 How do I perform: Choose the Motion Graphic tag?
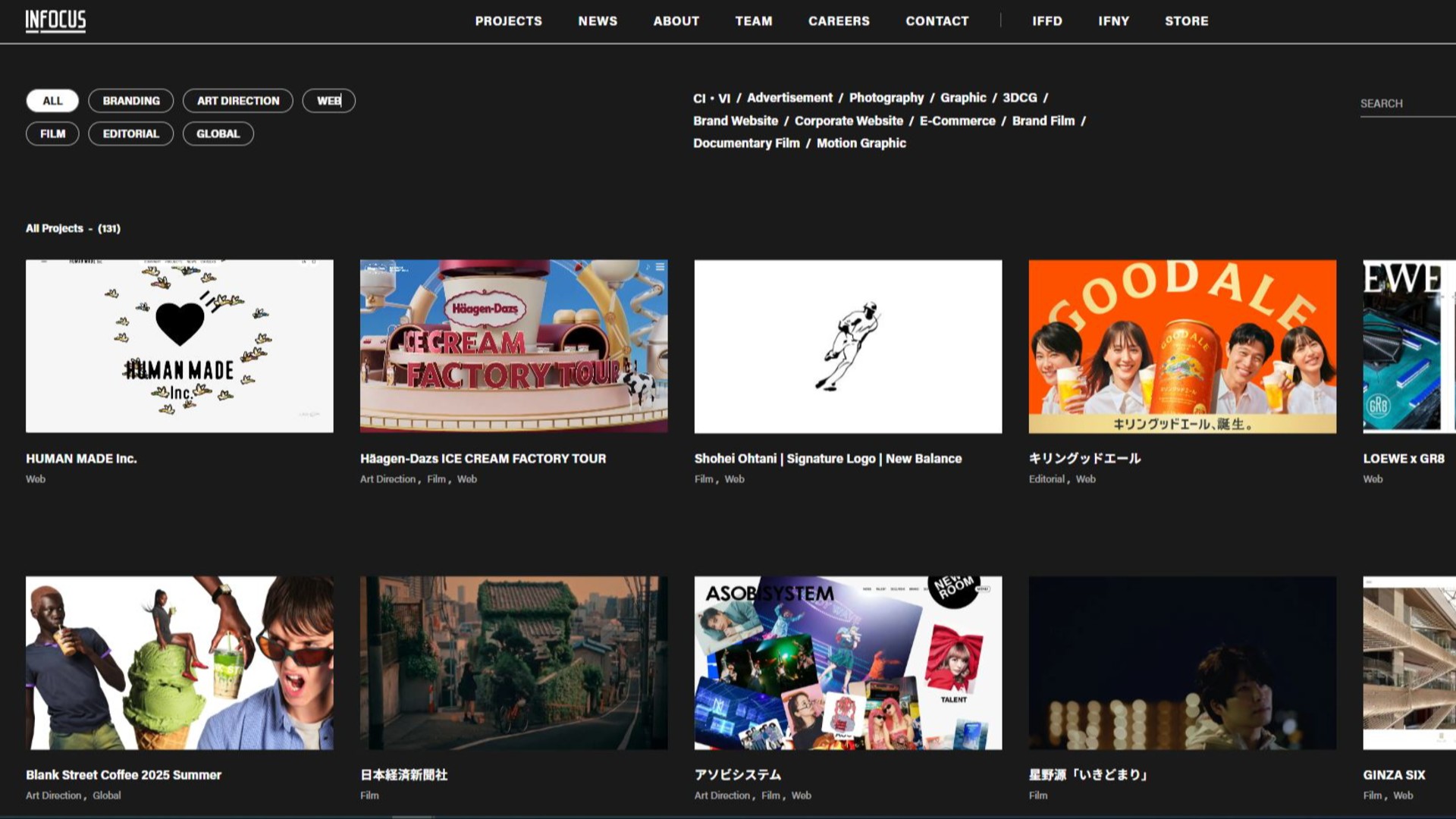tap(861, 143)
